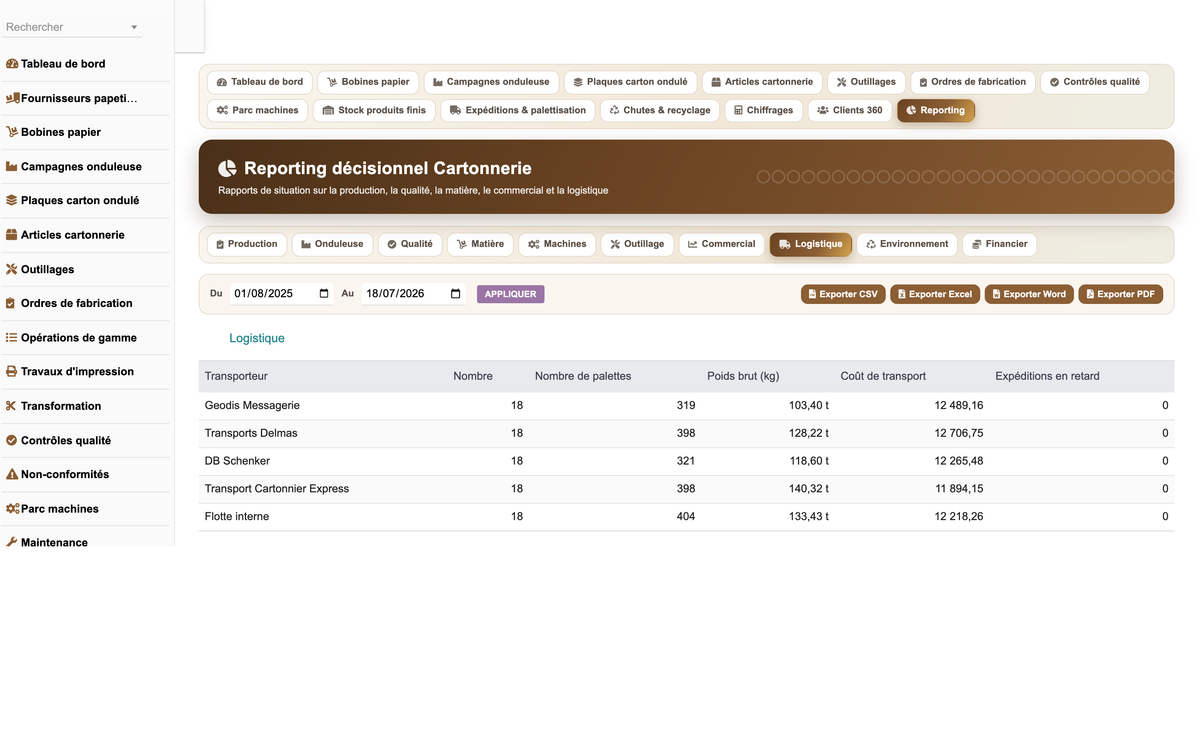Click the Contrôles qualité sidebar check icon
Image resolution: width=1200 pixels, height=743 pixels.
pyautogui.click(x=12, y=440)
